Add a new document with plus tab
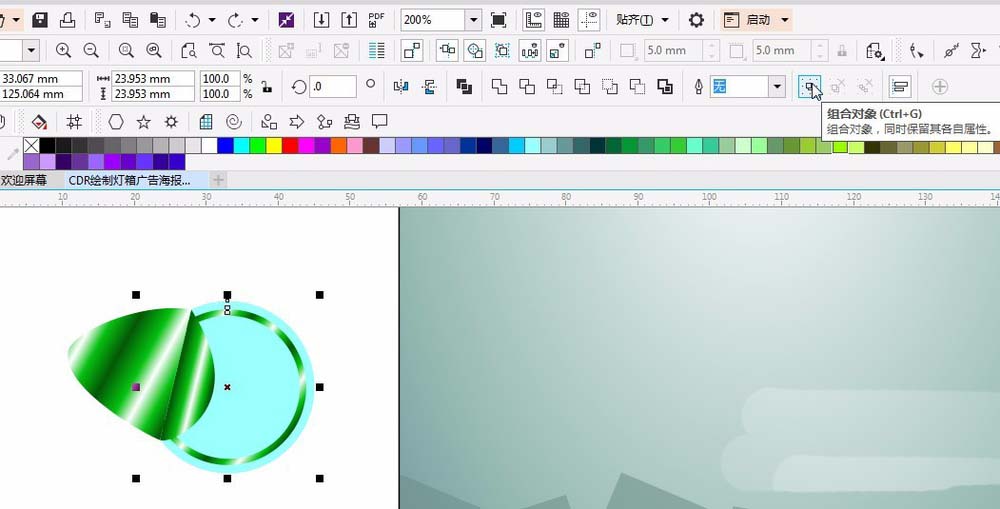This screenshot has width=1000, height=509. [x=218, y=181]
